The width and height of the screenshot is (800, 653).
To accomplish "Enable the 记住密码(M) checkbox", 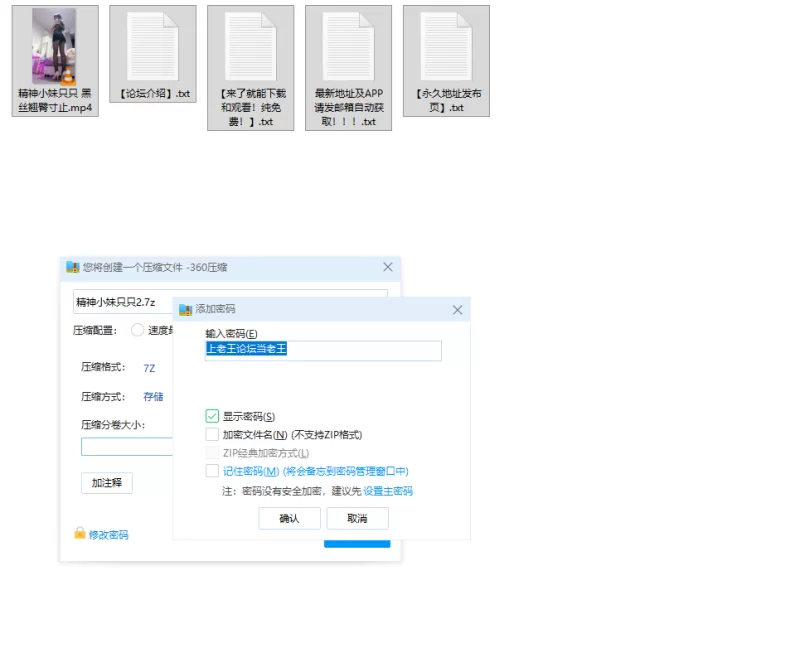I will pos(212,471).
